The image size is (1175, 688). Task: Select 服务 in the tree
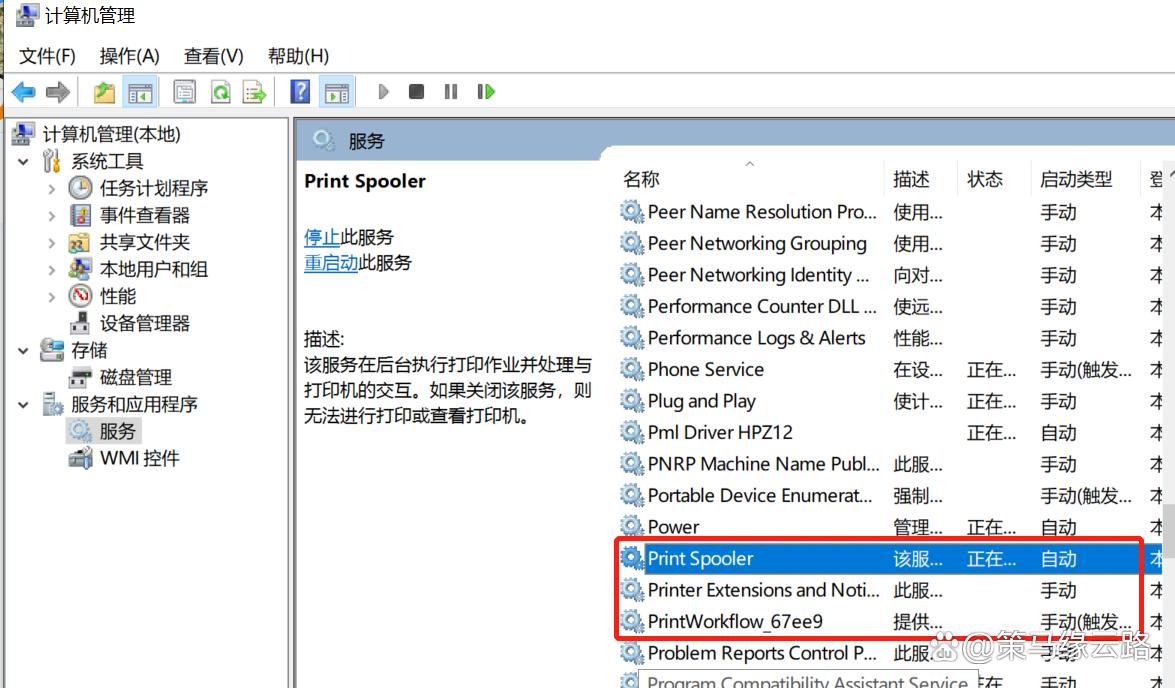118,431
